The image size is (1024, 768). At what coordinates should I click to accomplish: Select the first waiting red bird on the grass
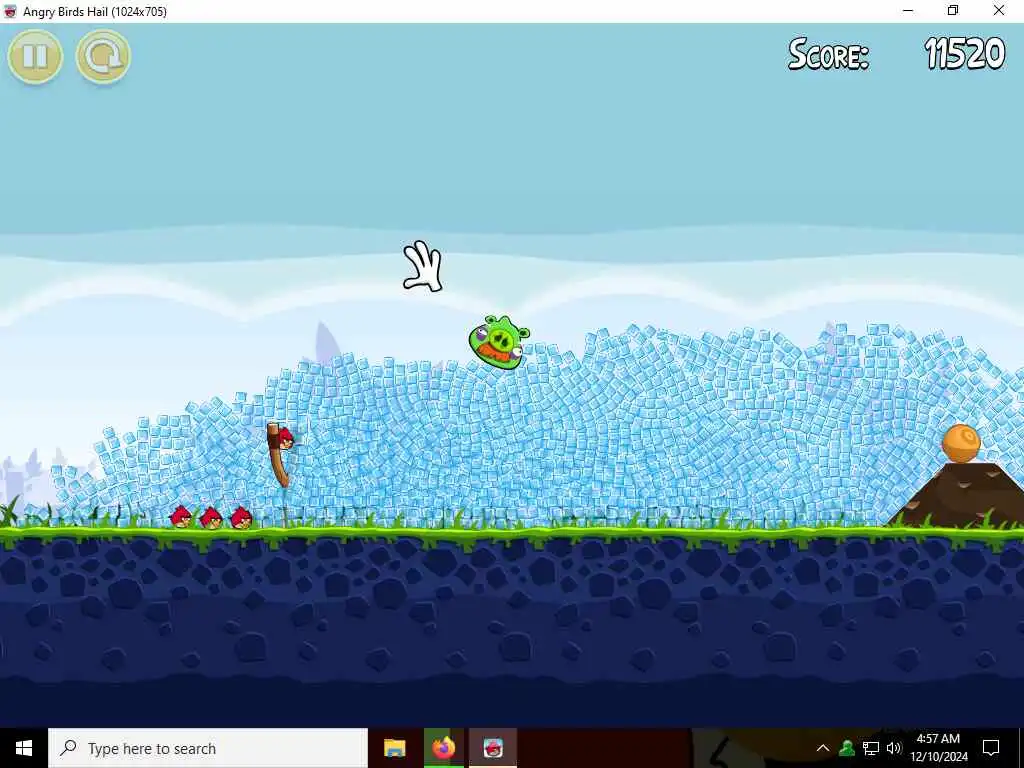(x=181, y=517)
